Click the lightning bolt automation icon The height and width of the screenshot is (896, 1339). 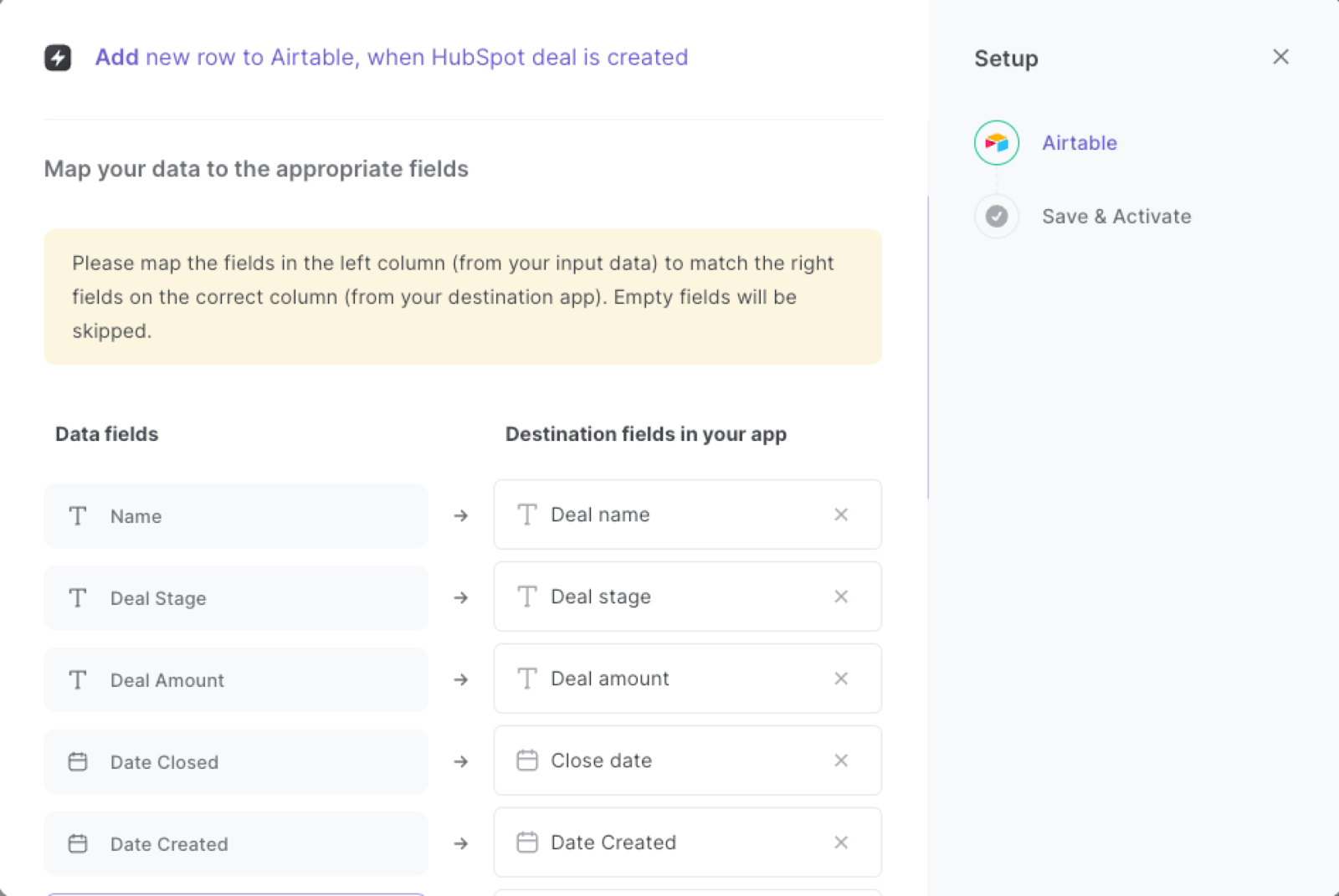58,58
